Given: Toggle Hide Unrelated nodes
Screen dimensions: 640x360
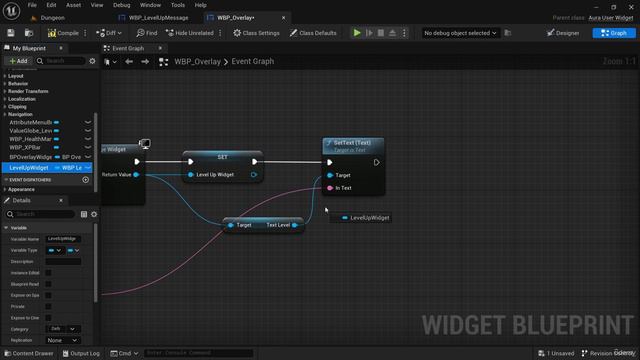Looking at the screenshot, I should click(190, 33).
